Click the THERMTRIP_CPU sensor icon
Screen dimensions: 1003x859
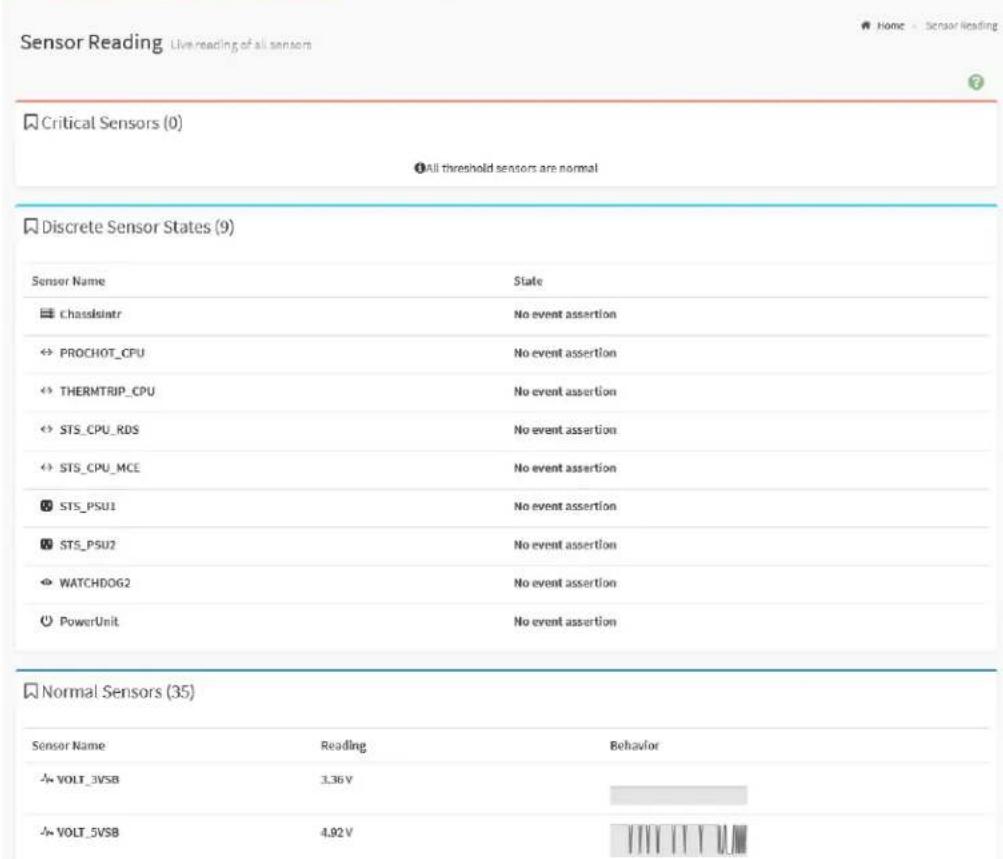point(46,391)
